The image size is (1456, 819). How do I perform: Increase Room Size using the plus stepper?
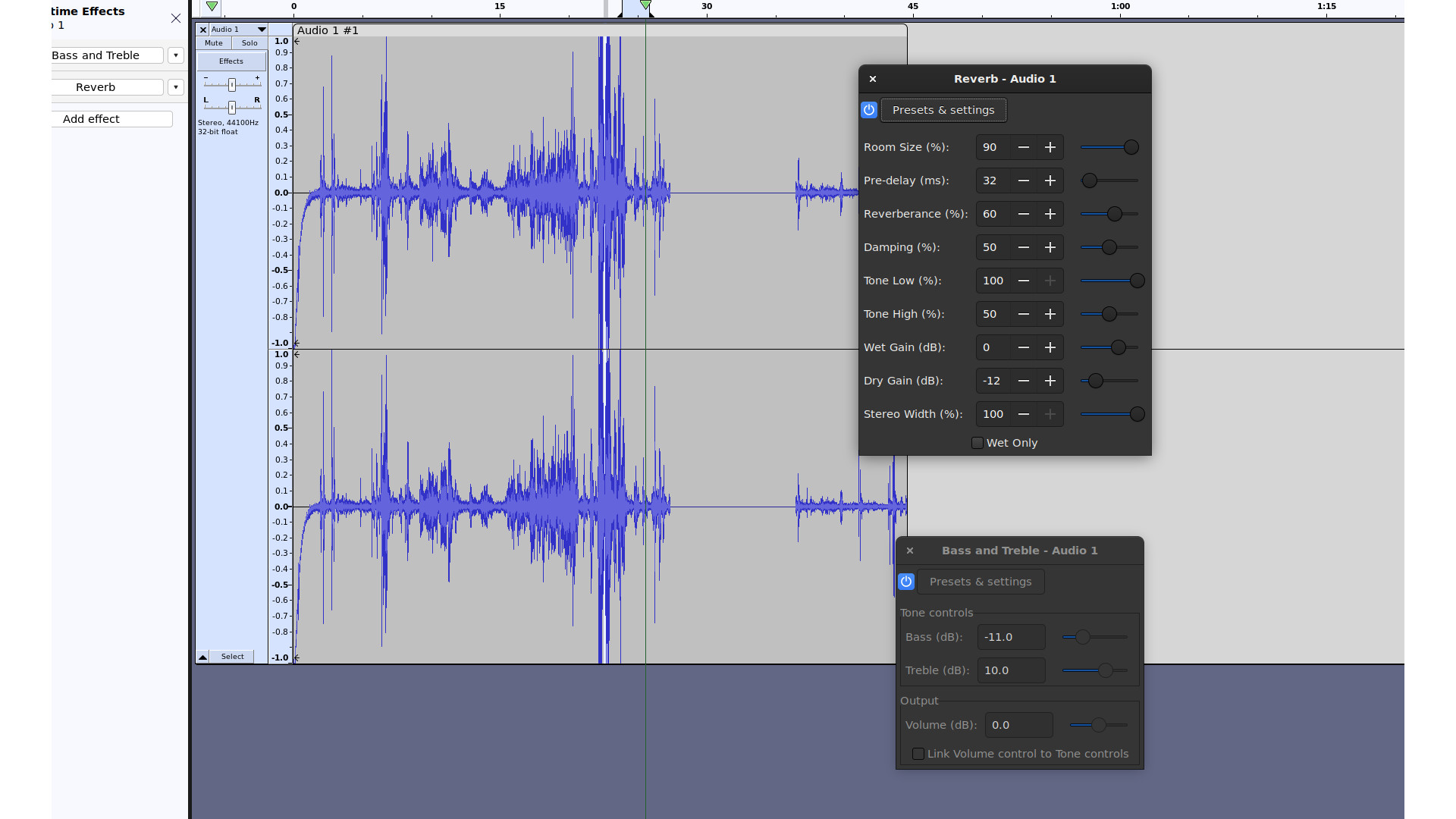click(x=1050, y=147)
